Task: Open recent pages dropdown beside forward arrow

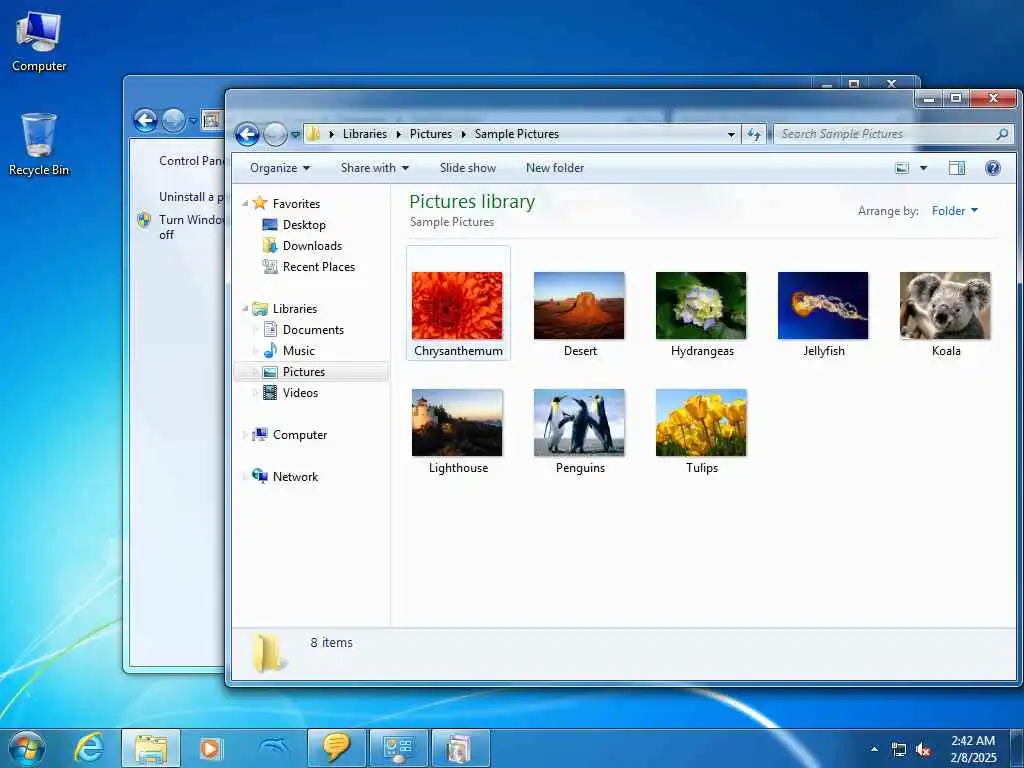Action: coord(295,135)
